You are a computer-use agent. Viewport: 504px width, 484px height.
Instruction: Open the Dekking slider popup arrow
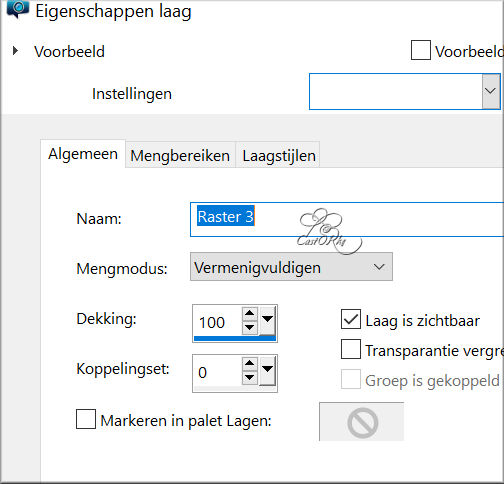tap(267, 321)
